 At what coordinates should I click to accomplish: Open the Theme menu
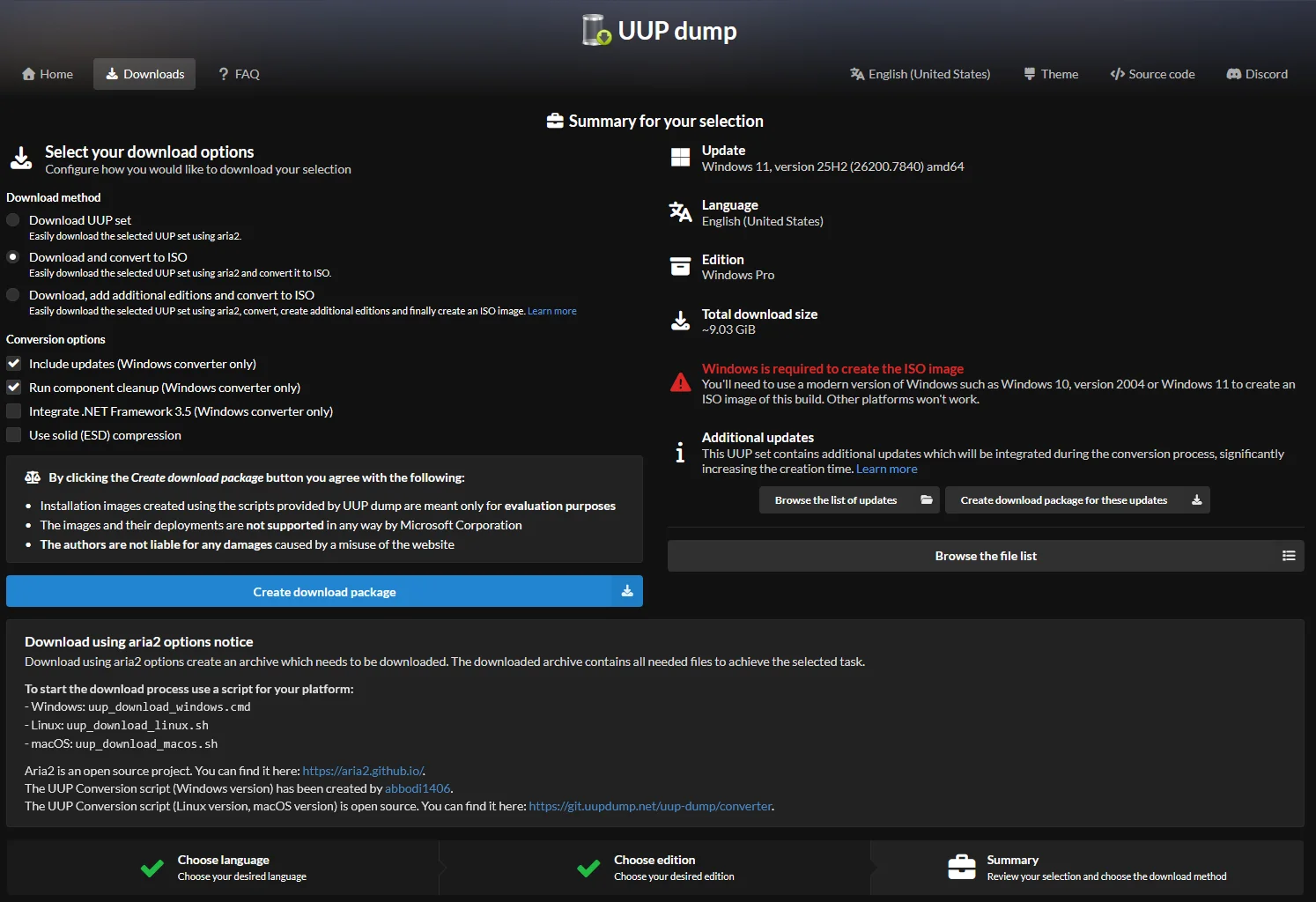(1051, 74)
